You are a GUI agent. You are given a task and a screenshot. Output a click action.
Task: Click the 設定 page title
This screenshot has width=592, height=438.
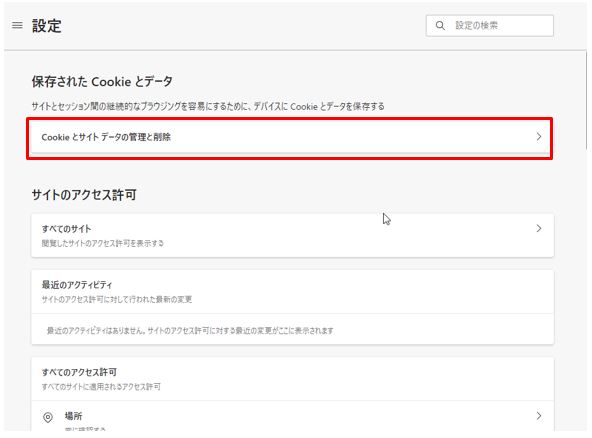46,26
